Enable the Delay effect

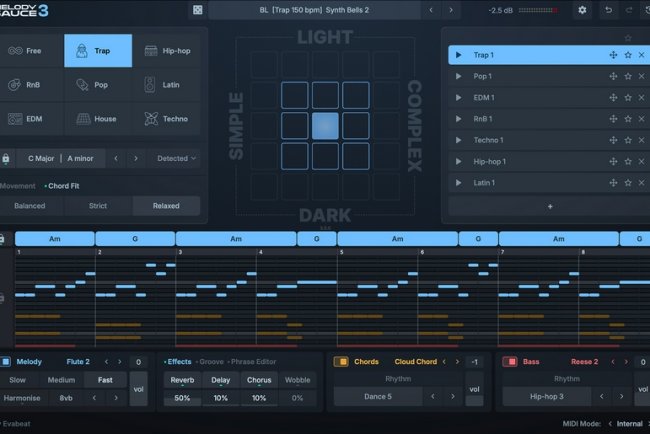(221, 380)
